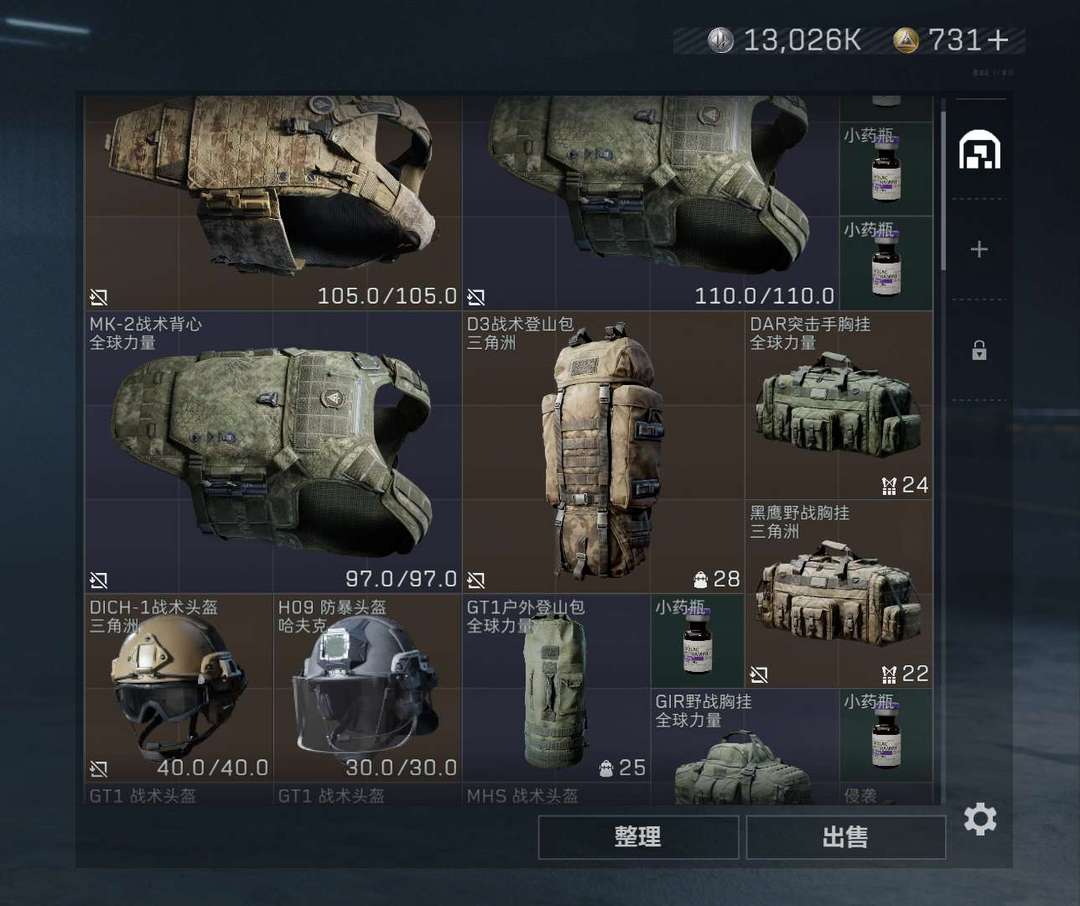Image resolution: width=1080 pixels, height=906 pixels.
Task: Click the padlock icon in sidebar
Action: [x=979, y=350]
